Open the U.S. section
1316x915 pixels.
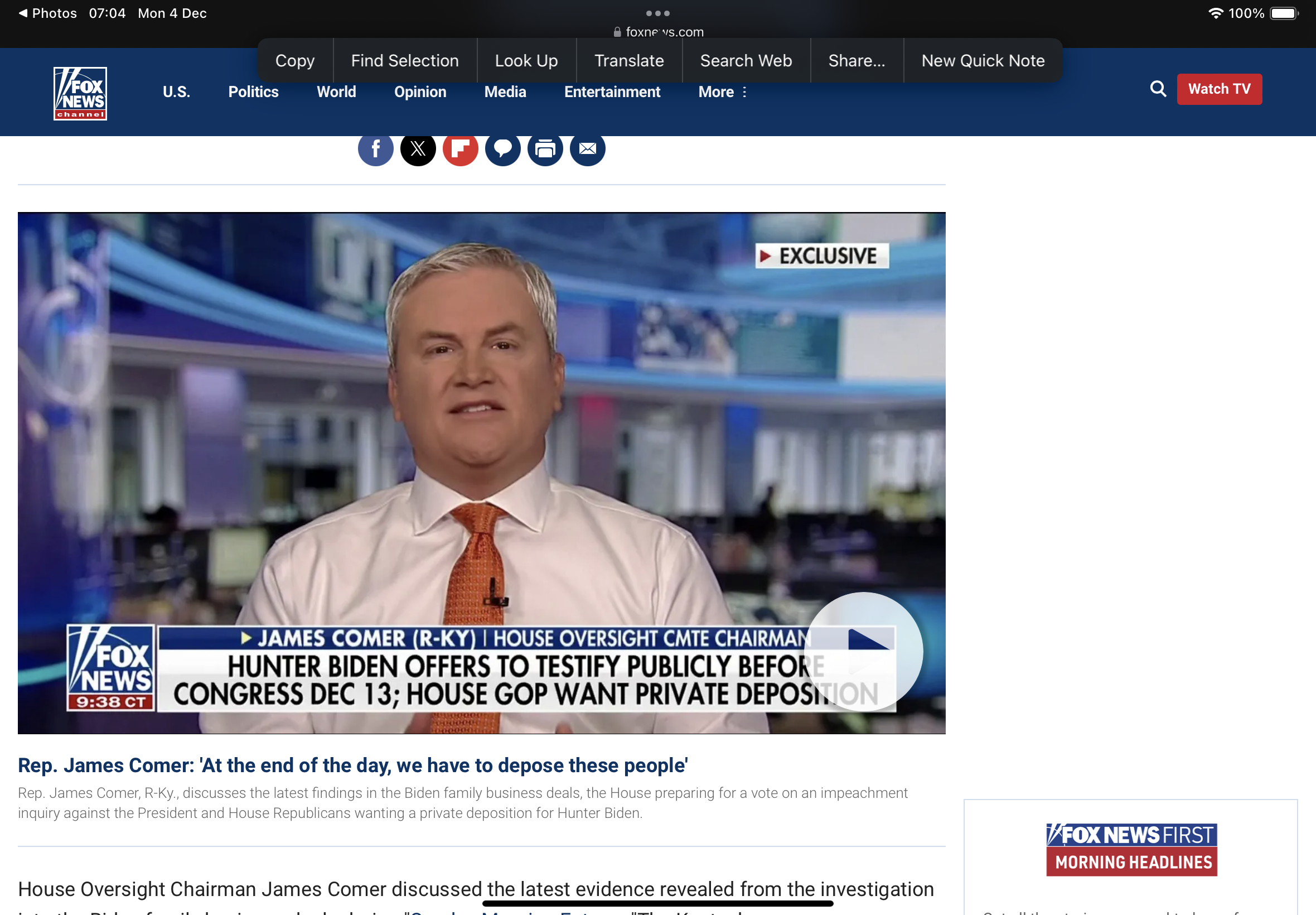tap(176, 92)
